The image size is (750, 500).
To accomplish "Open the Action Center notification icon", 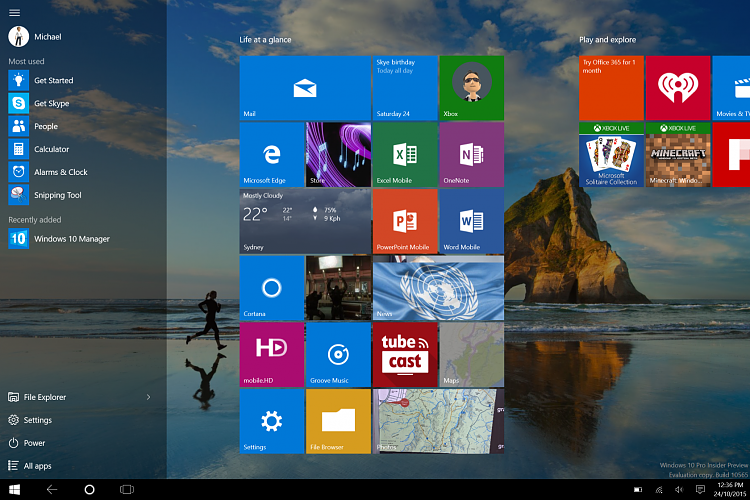I will pos(700,489).
